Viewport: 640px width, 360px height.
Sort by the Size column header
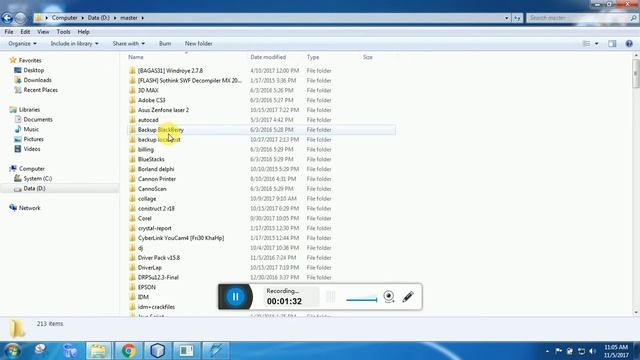[x=368, y=57]
